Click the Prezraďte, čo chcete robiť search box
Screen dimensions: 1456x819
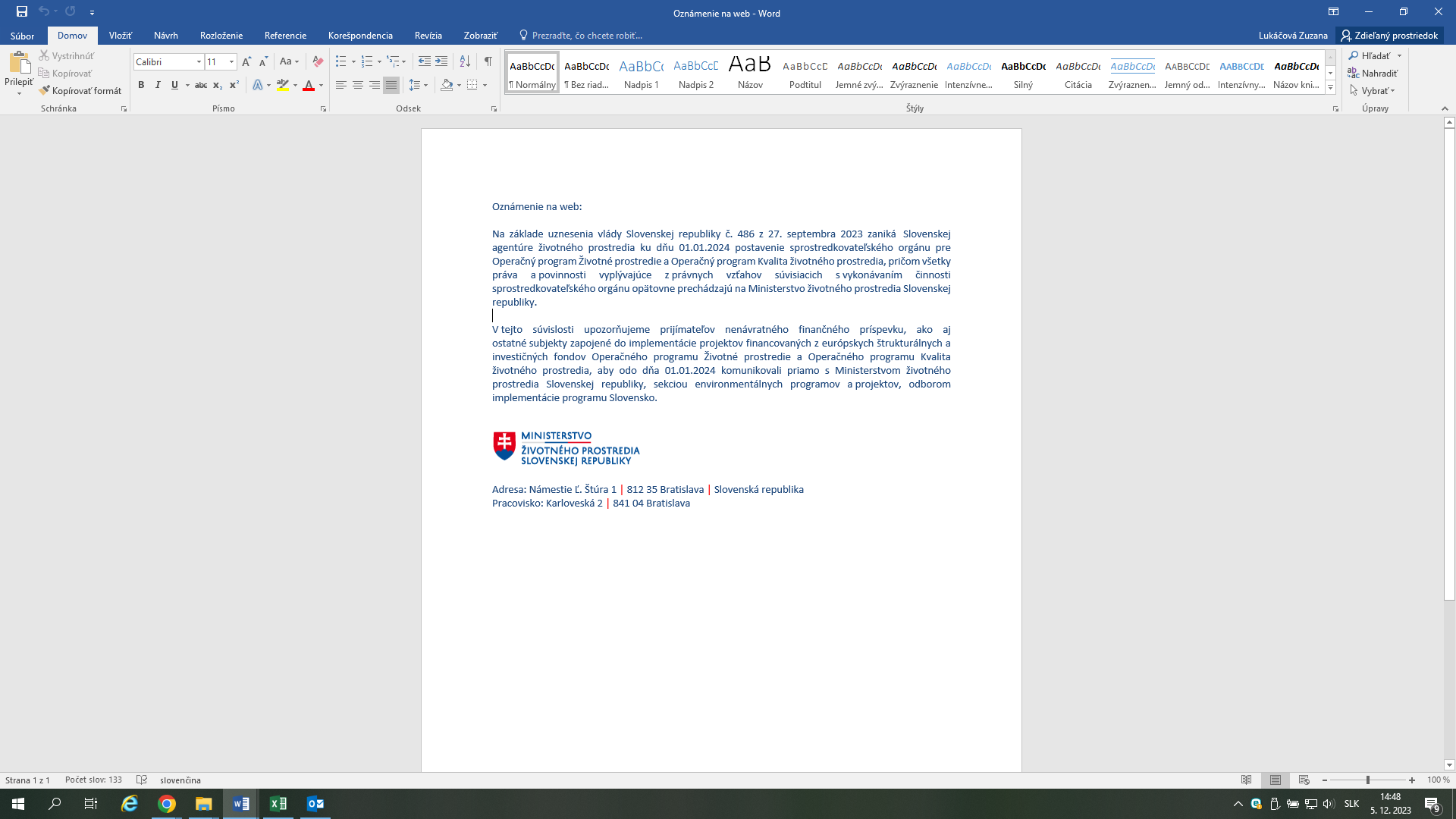point(581,36)
